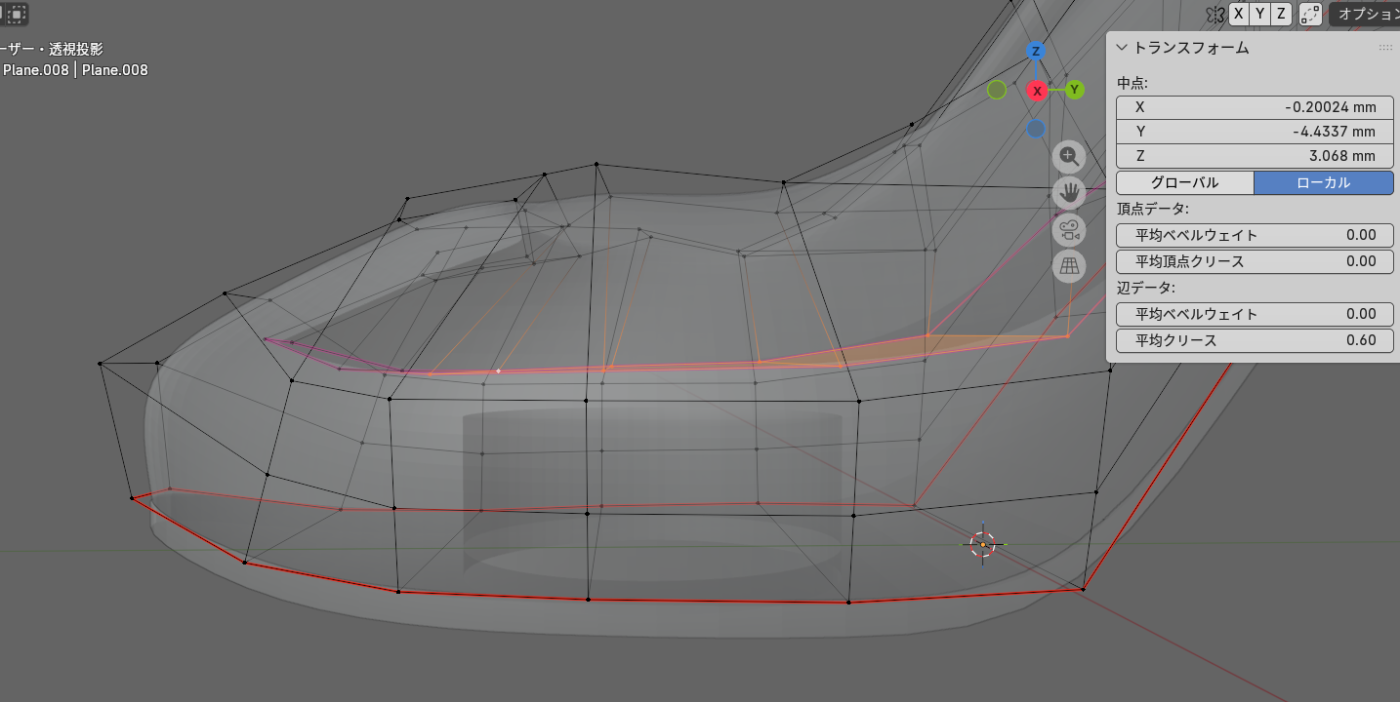The width and height of the screenshot is (1400, 702).
Task: Click the zoom magnifier icon in viewport
Action: 1069,156
